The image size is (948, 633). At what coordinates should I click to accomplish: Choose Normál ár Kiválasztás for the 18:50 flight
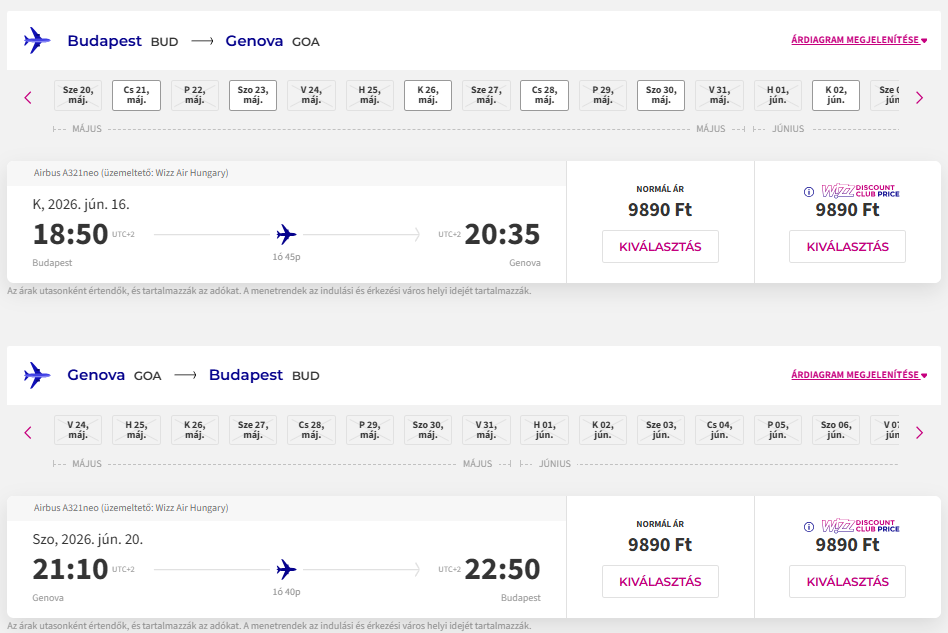pos(660,246)
